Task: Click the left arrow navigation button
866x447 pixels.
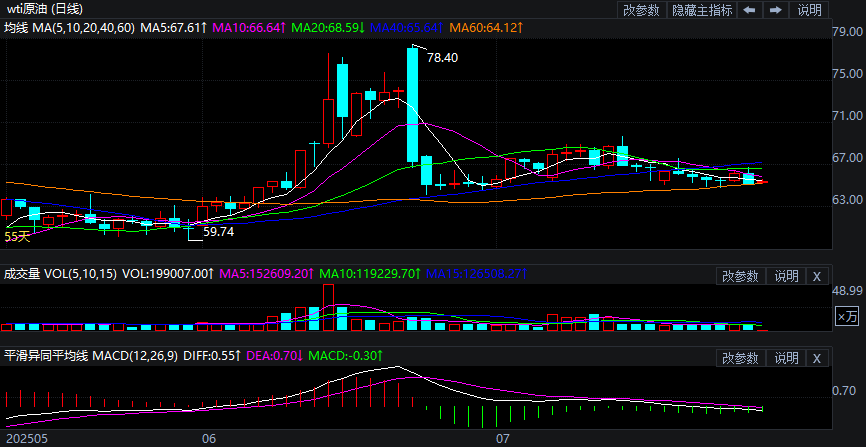Action: click(x=749, y=10)
